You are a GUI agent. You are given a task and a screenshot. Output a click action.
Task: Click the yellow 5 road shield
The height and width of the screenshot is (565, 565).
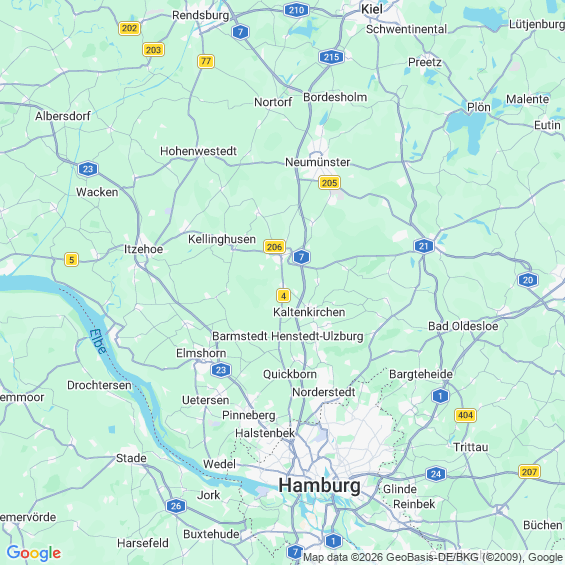(71, 259)
